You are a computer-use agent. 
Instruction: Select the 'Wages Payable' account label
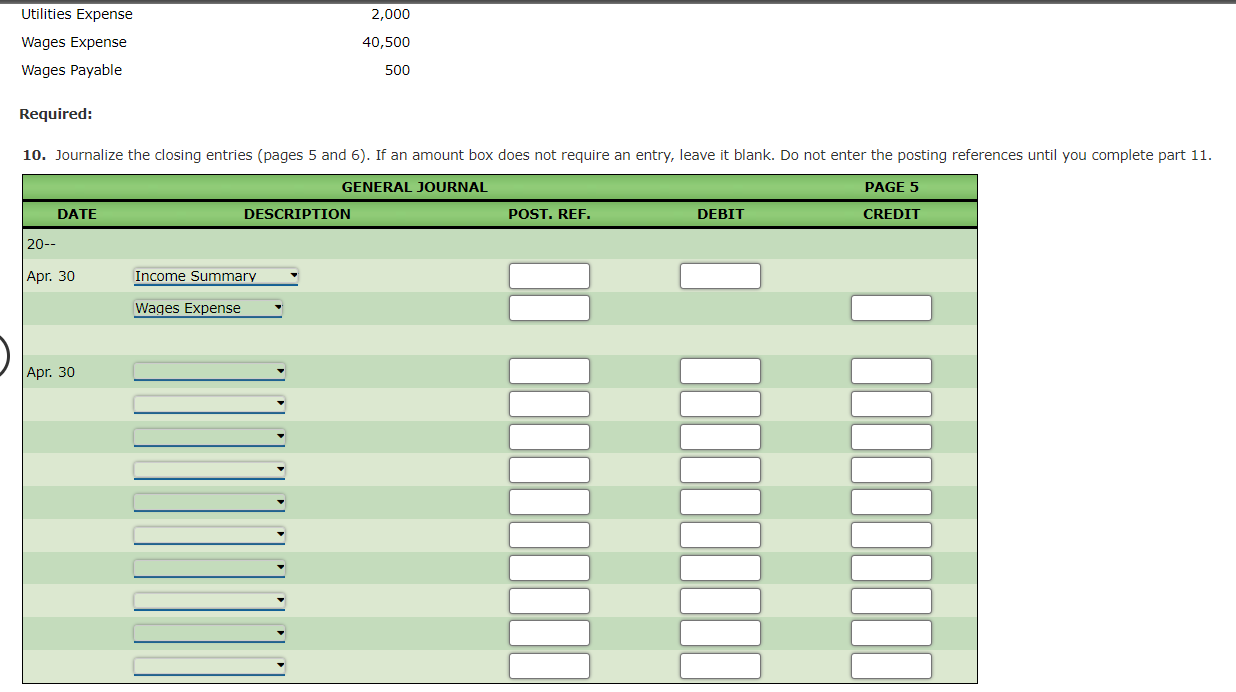(72, 70)
